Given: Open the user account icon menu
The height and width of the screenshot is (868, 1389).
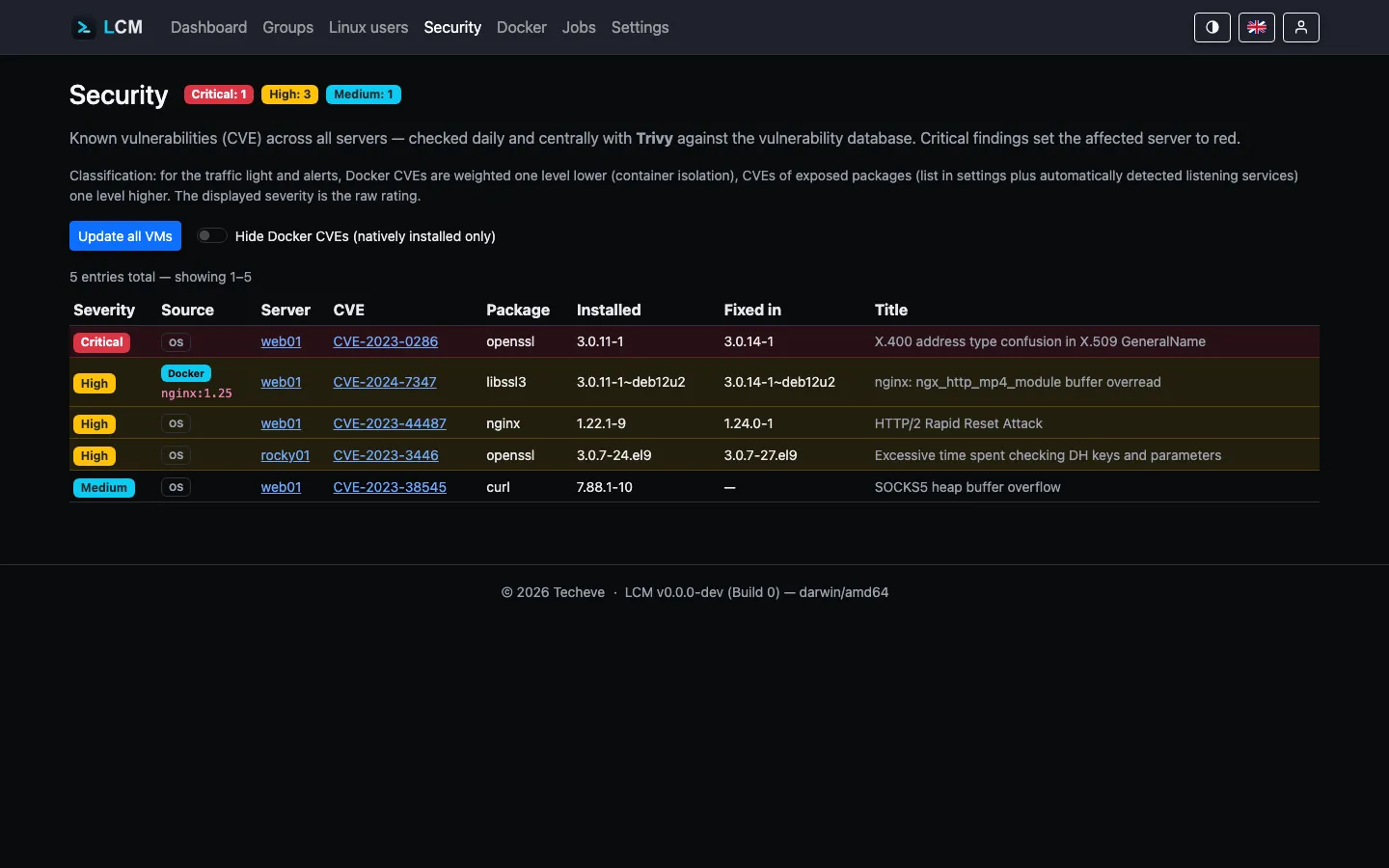Looking at the screenshot, I should (1301, 27).
